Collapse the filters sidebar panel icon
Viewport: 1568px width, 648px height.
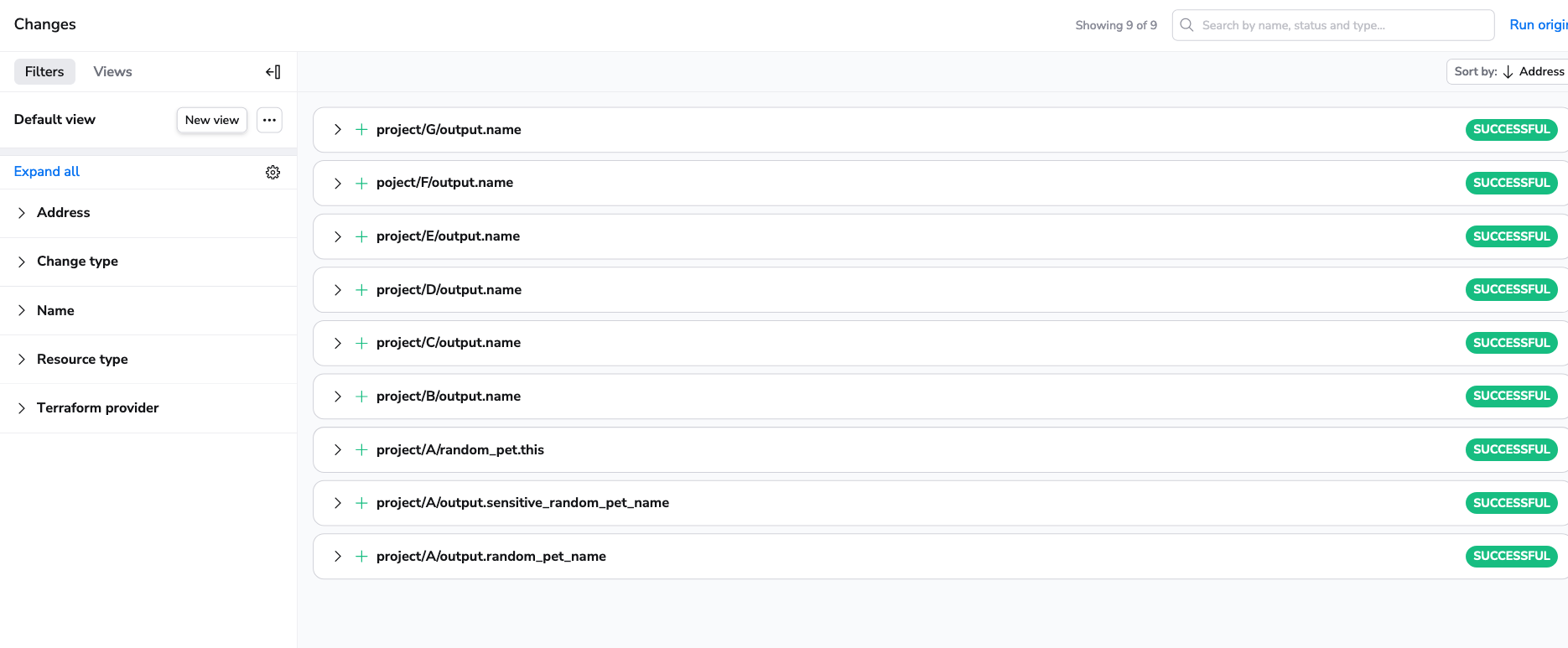273,72
